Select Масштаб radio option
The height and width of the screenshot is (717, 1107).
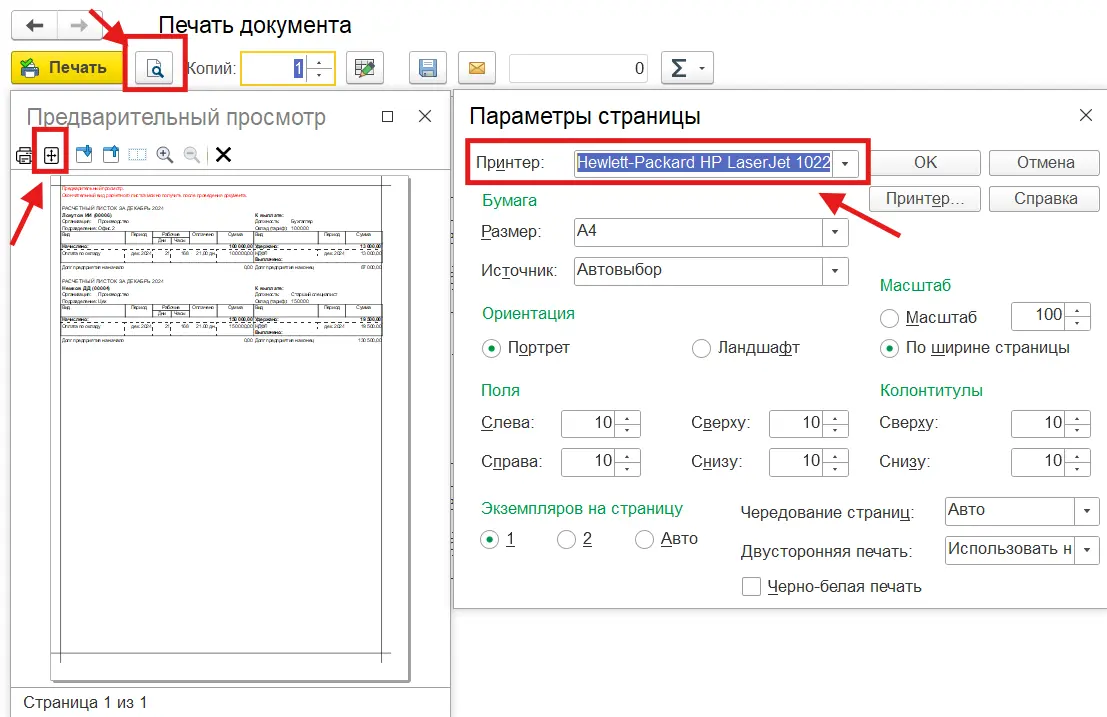889,318
